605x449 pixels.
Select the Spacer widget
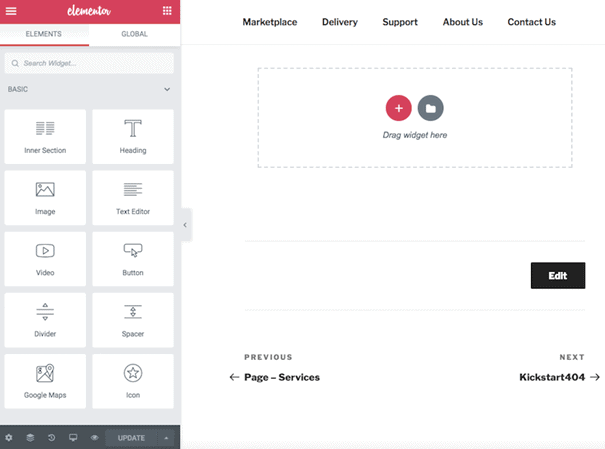tap(133, 320)
